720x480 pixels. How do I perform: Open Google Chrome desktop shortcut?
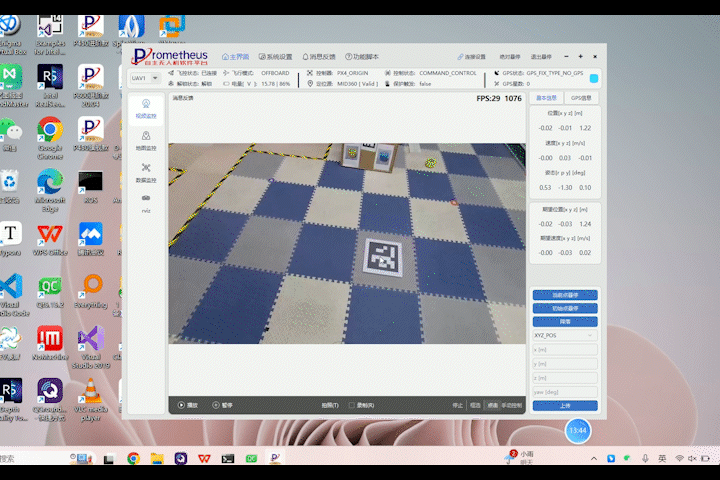pos(50,138)
